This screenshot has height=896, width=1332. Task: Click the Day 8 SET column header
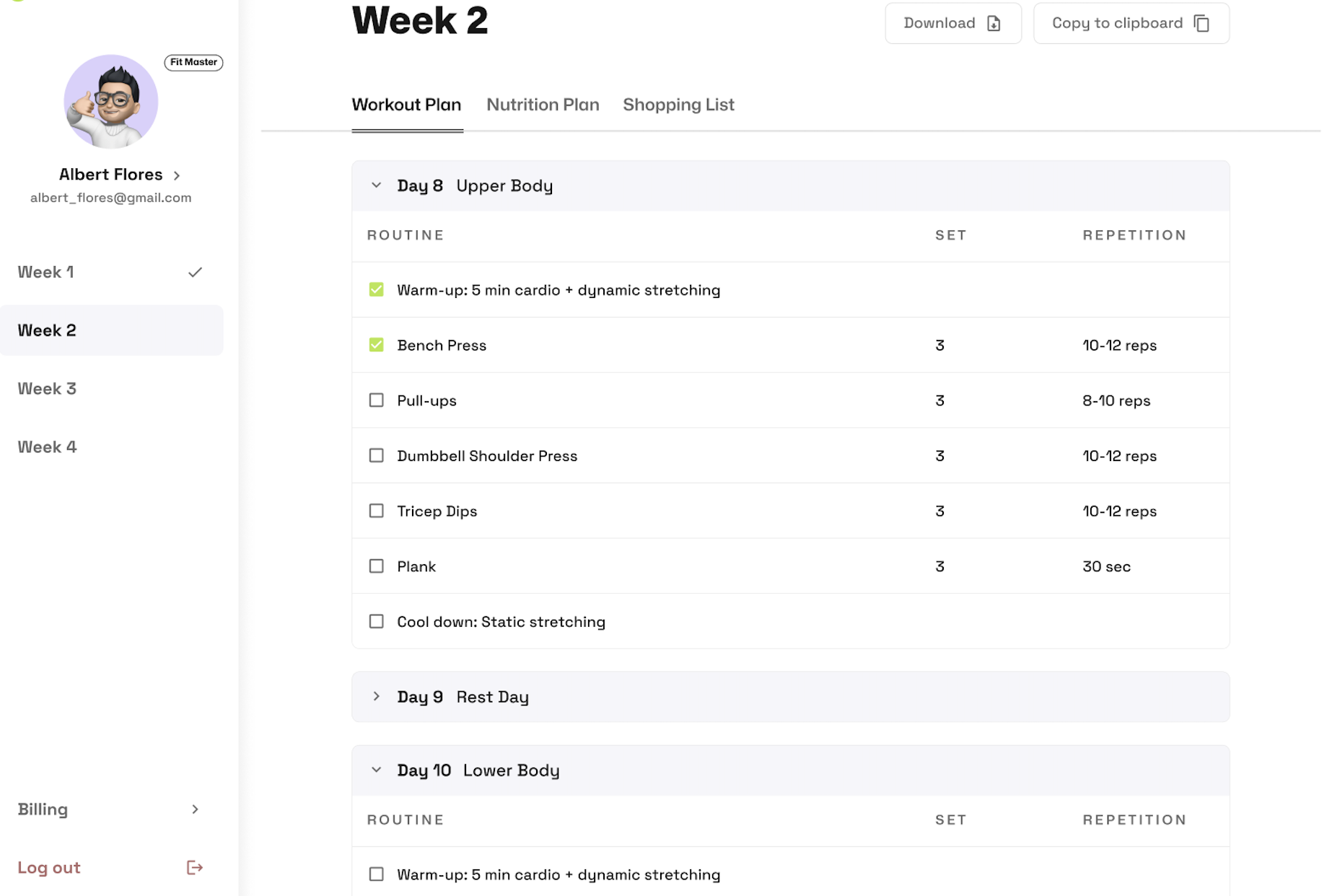click(950, 235)
